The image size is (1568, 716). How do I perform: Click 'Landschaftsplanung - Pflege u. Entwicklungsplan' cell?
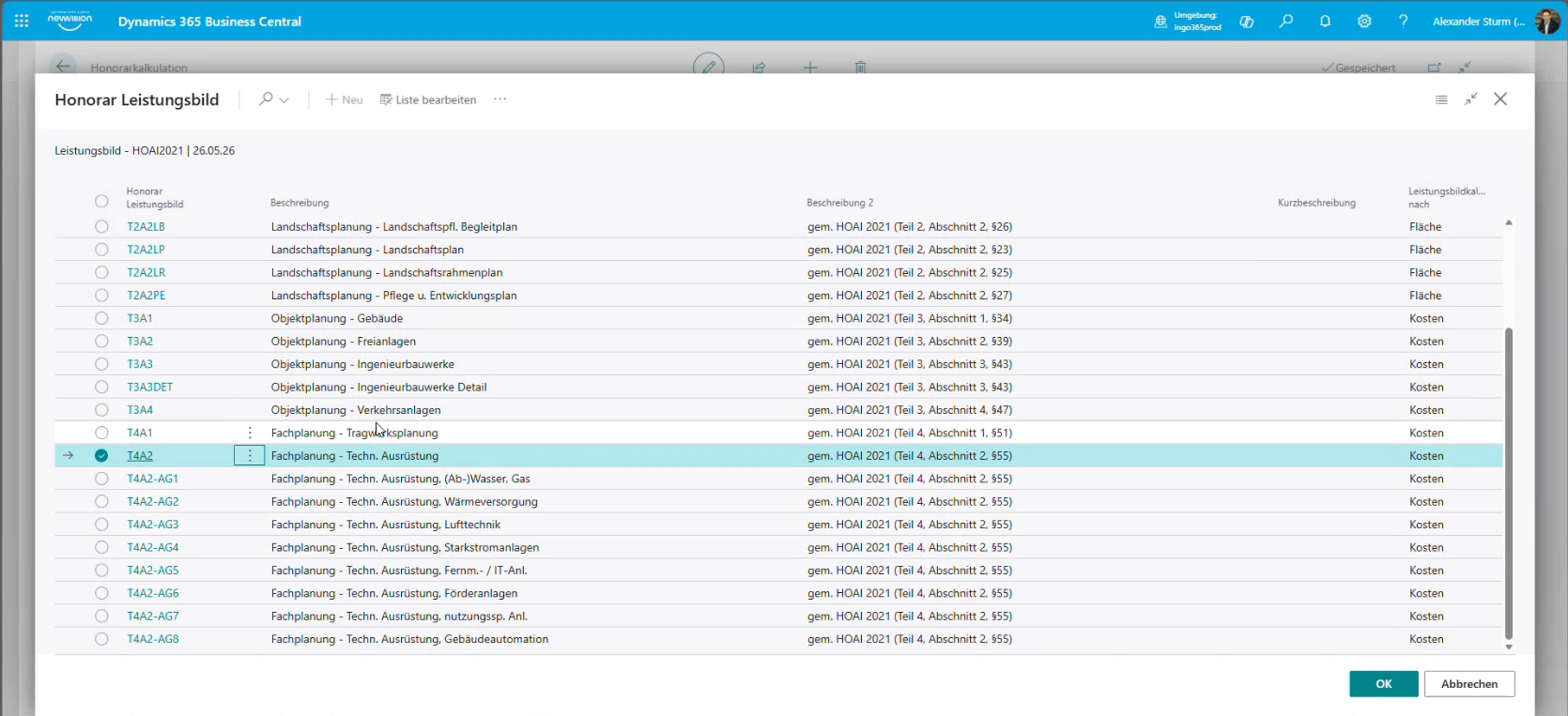tap(394, 296)
